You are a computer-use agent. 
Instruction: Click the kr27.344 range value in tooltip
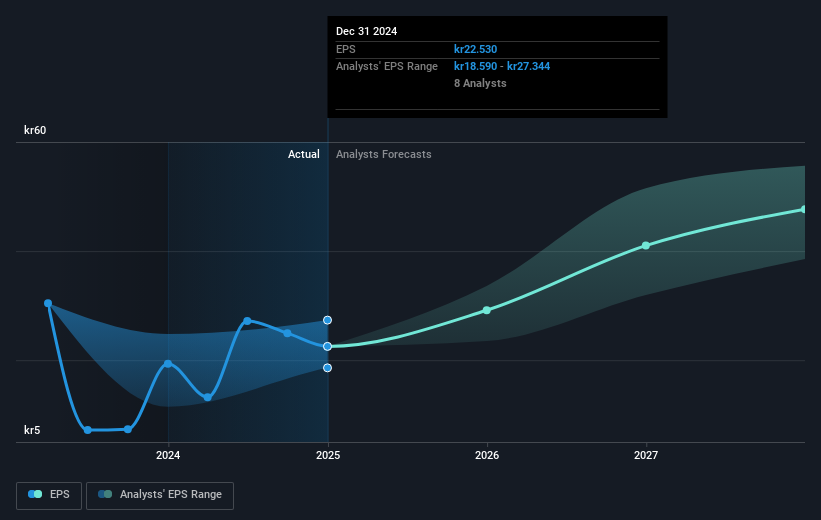tap(528, 67)
